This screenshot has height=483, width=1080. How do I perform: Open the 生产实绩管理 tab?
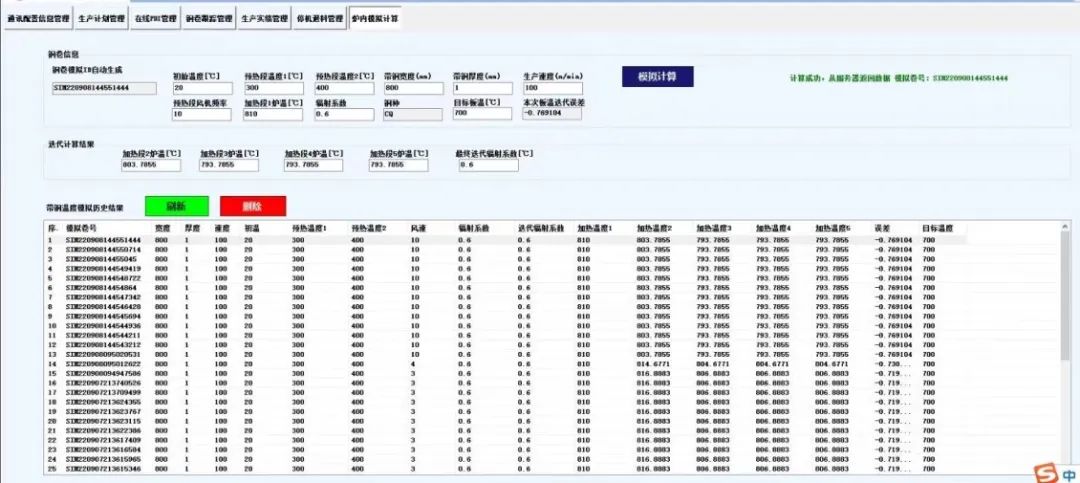[x=264, y=19]
